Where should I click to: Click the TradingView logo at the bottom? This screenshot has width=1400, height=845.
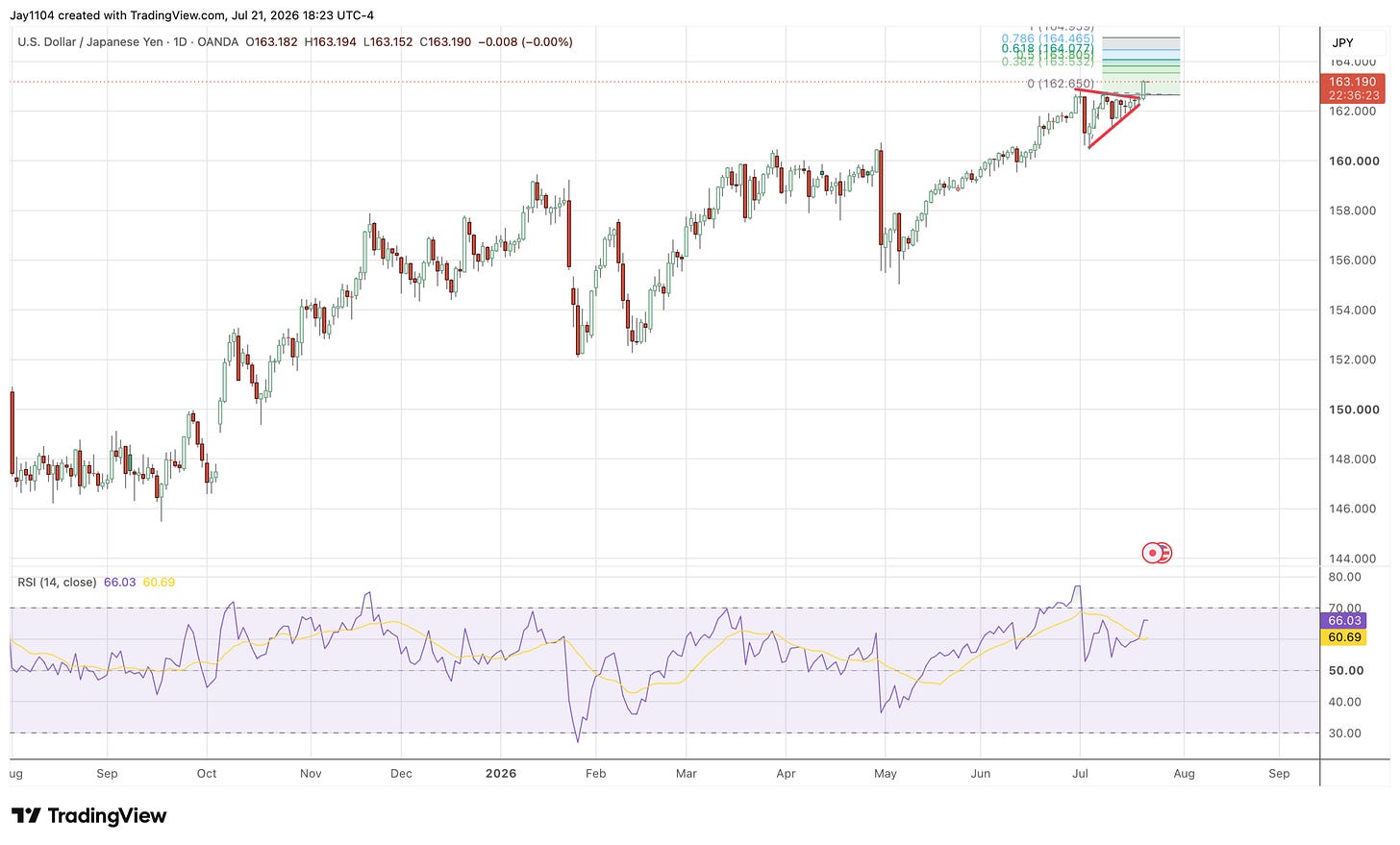tap(89, 816)
